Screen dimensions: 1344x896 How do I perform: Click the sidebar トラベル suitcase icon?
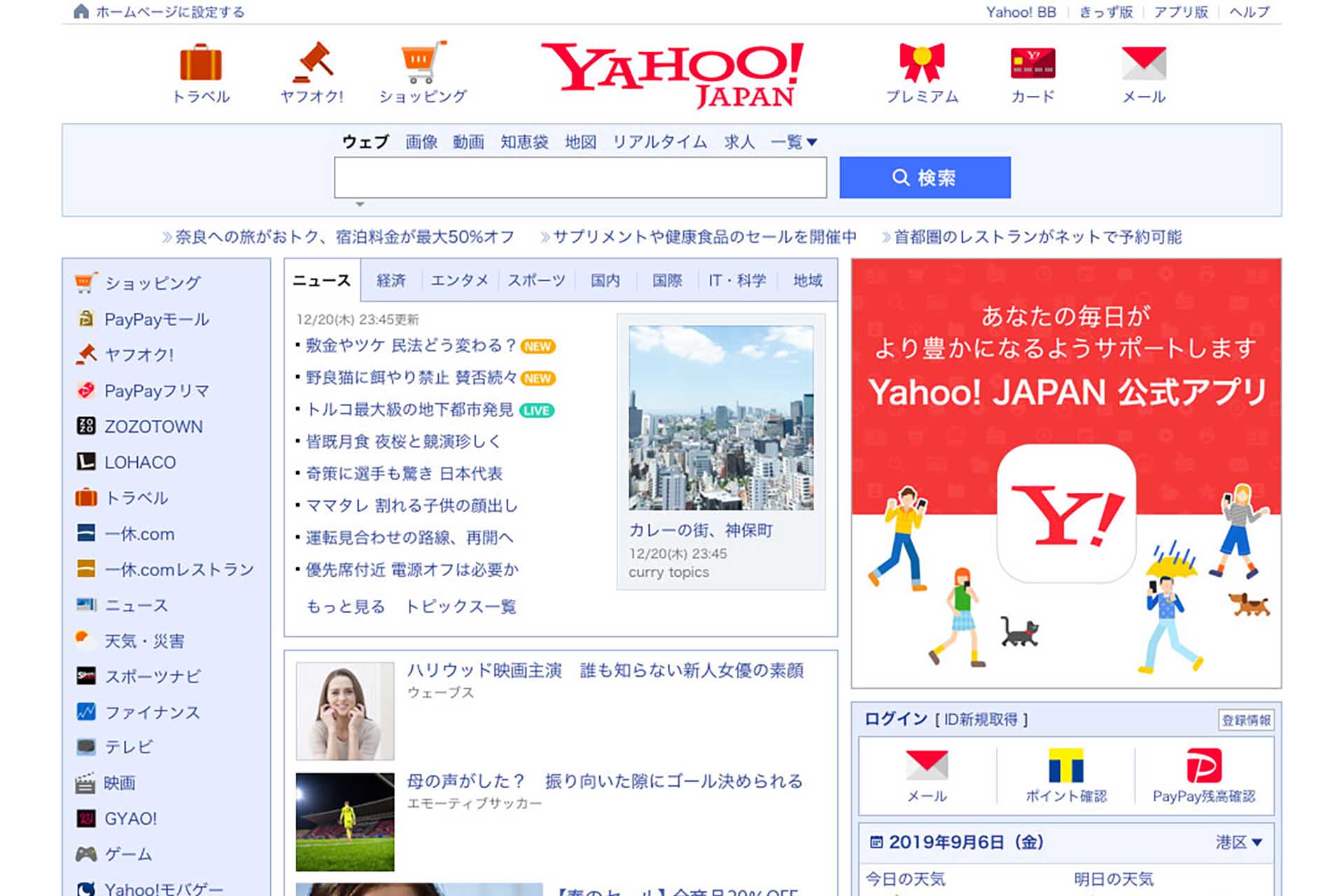point(86,497)
